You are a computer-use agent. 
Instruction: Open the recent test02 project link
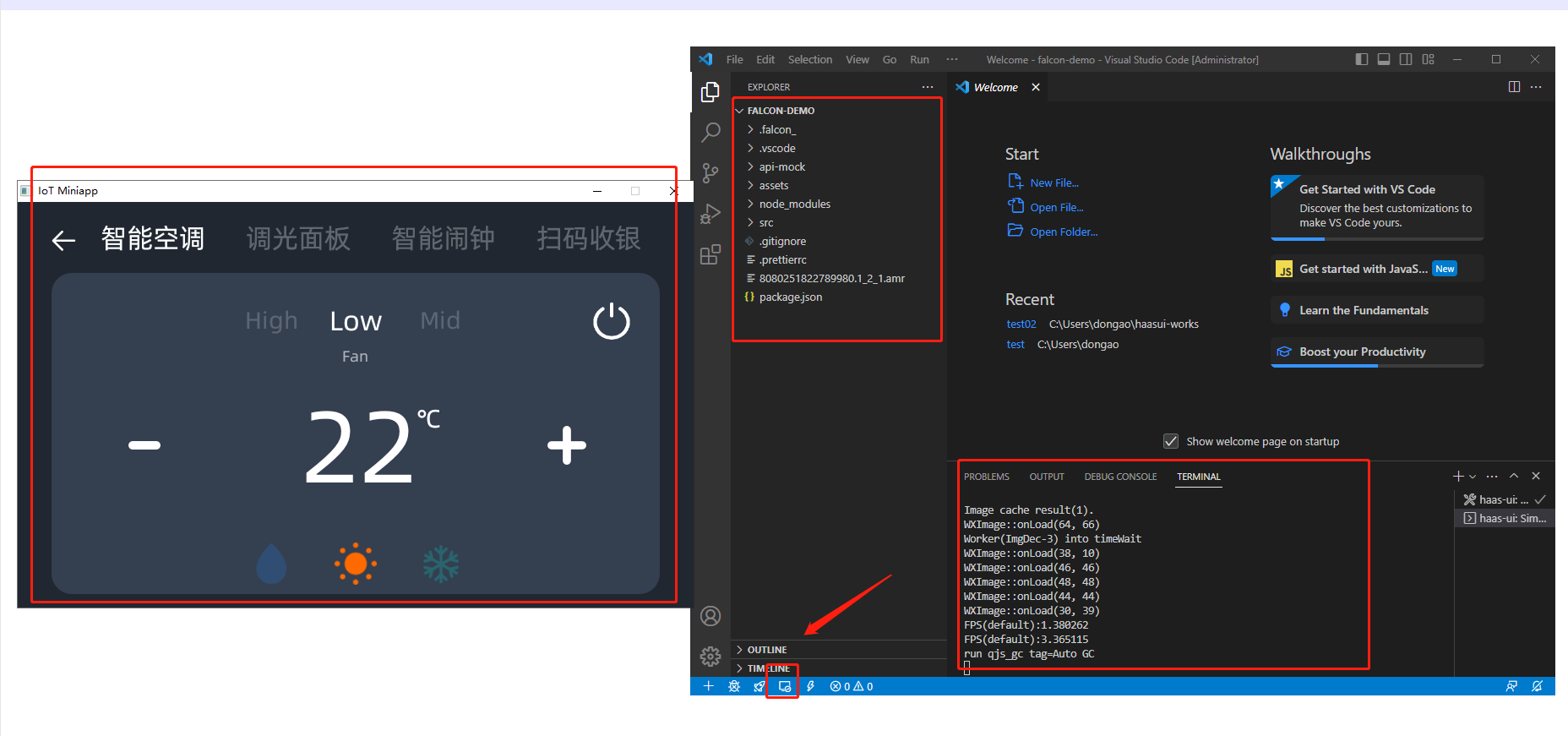(x=1021, y=324)
